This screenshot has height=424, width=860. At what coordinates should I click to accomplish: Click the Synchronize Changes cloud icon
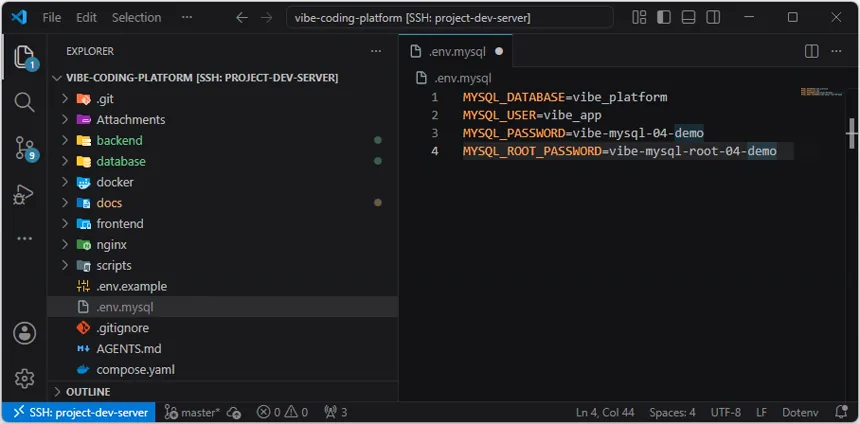(234, 412)
